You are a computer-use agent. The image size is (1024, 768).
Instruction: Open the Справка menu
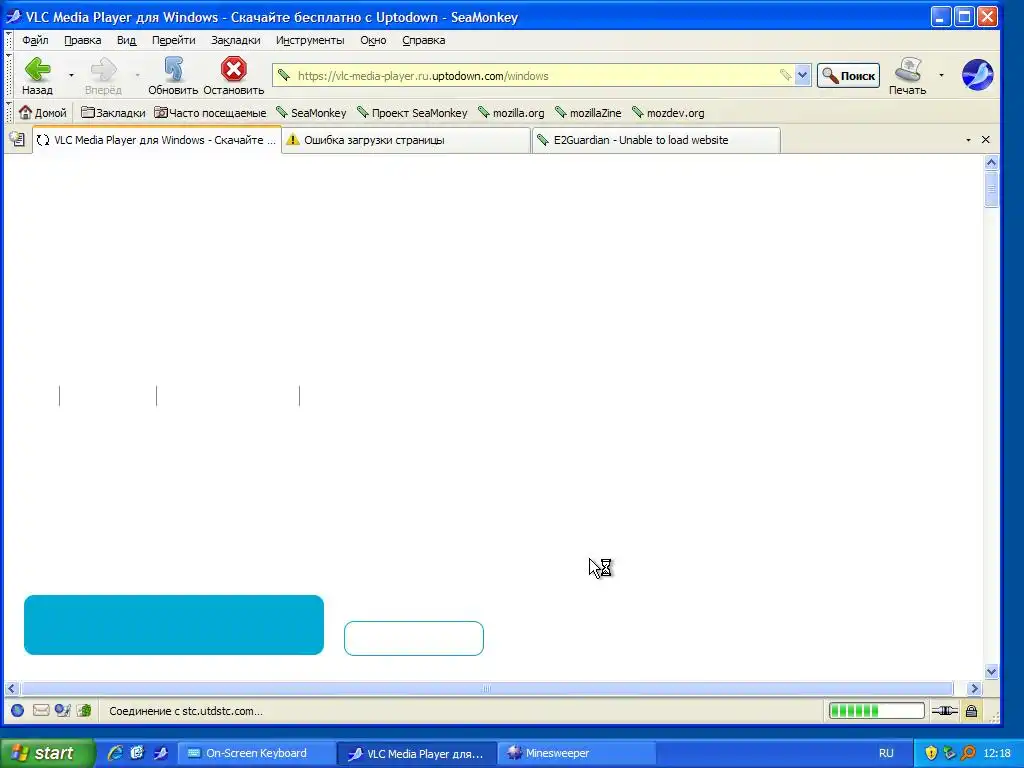point(424,40)
